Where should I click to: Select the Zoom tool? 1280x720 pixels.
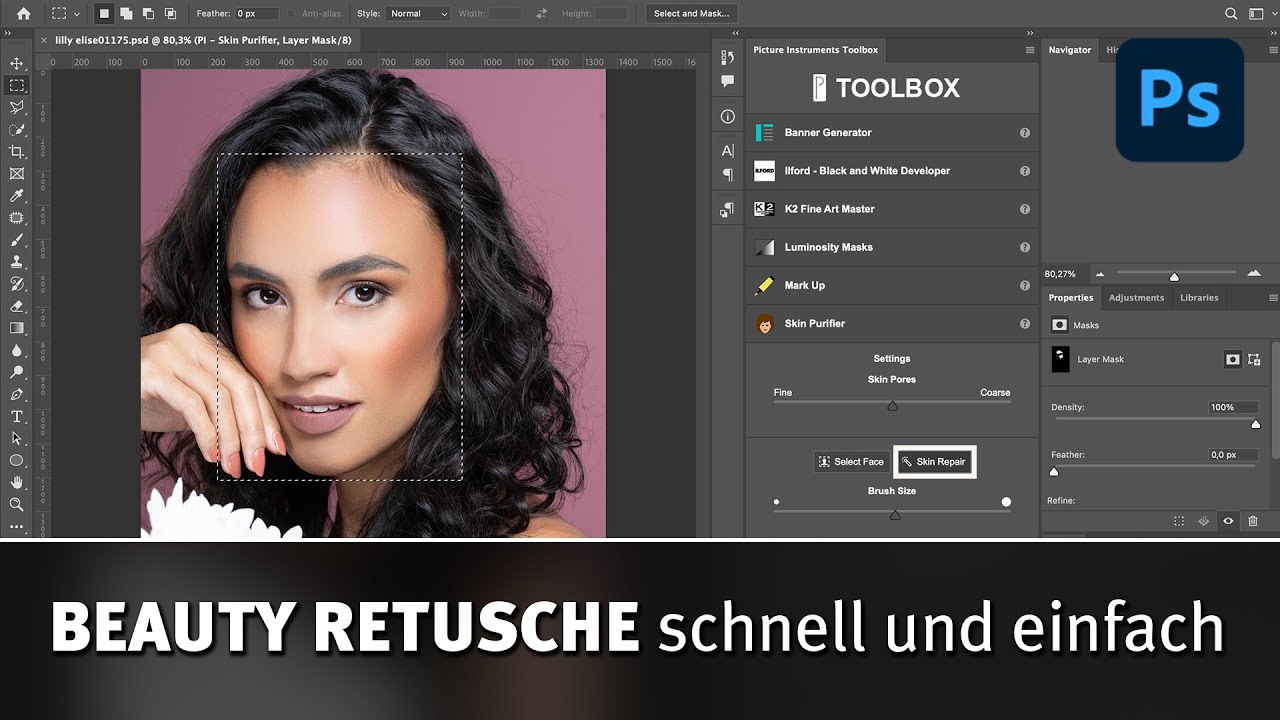[x=16, y=504]
